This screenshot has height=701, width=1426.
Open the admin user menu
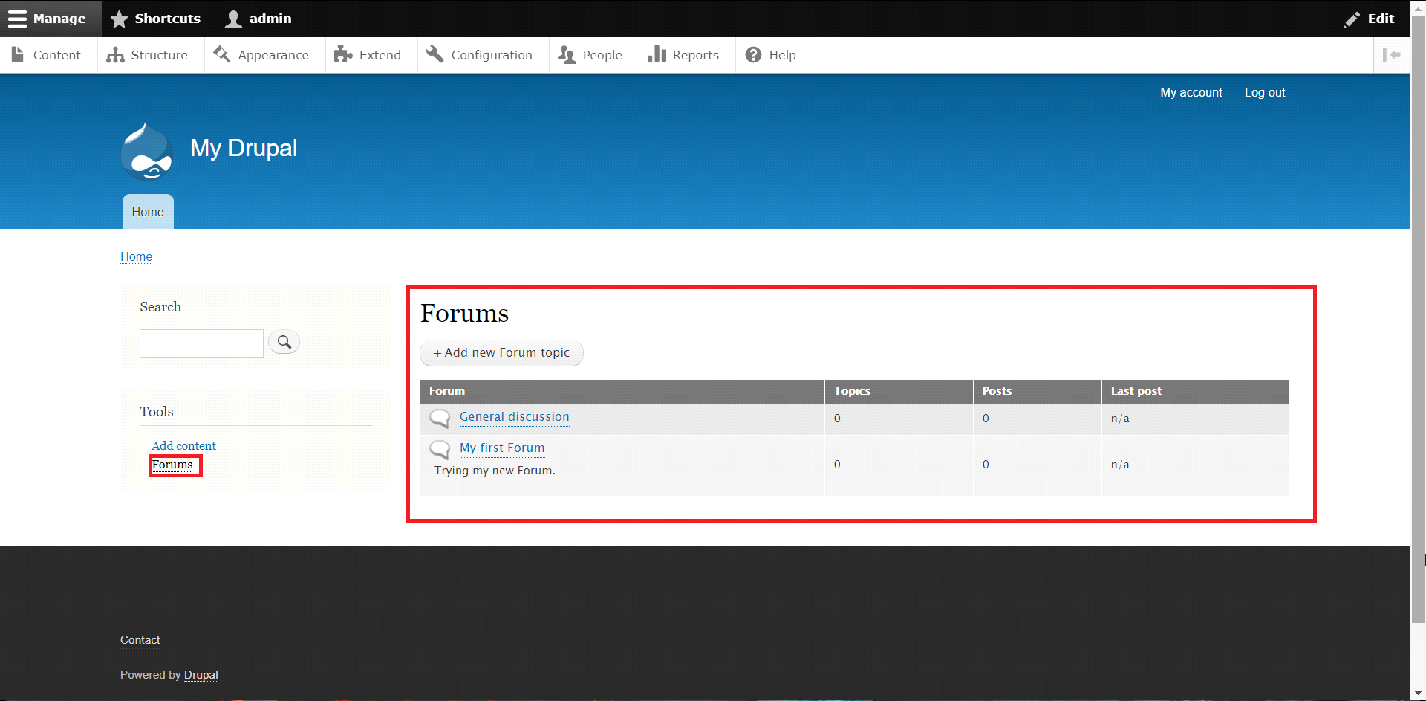coord(258,19)
